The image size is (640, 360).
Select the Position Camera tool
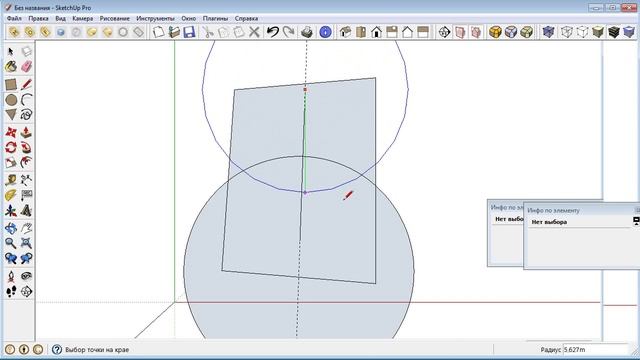tap(11, 276)
